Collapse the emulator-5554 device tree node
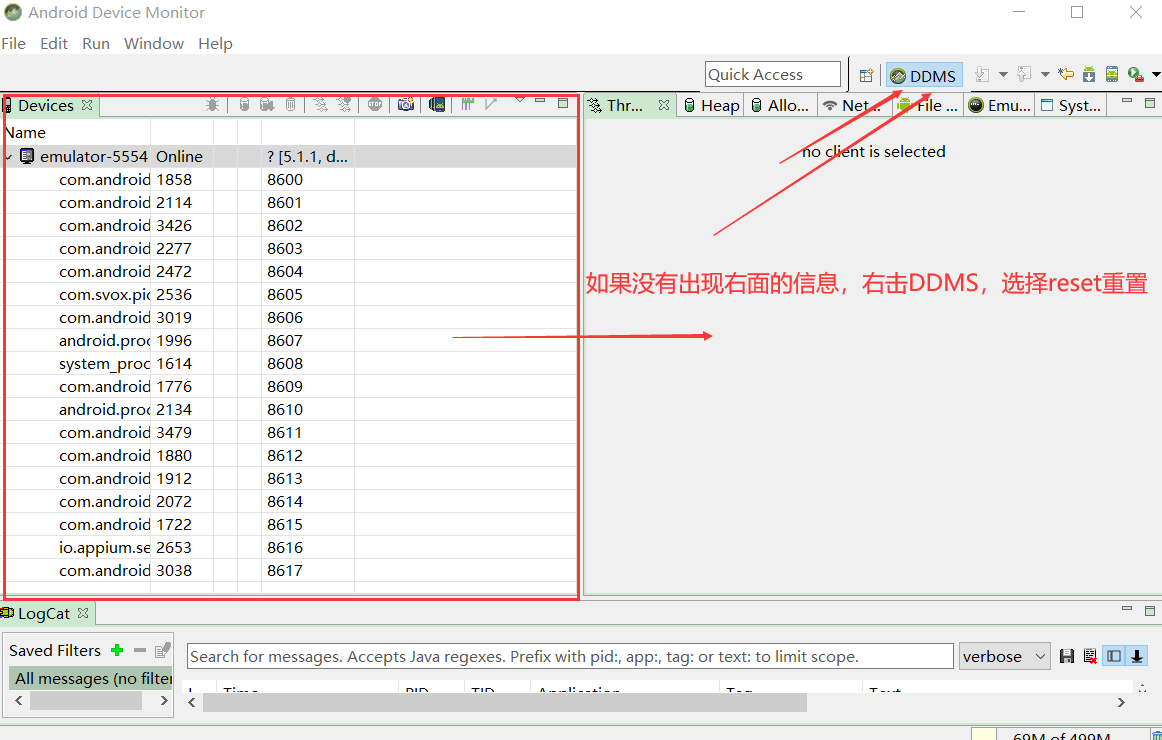 (x=9, y=157)
